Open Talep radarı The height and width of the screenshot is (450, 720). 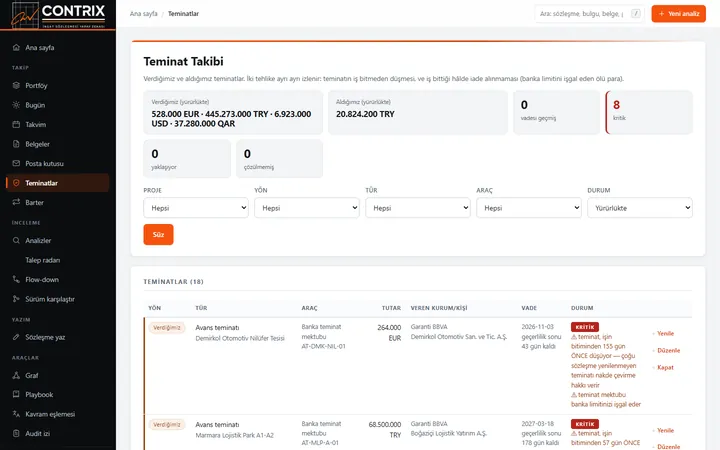pos(58,260)
